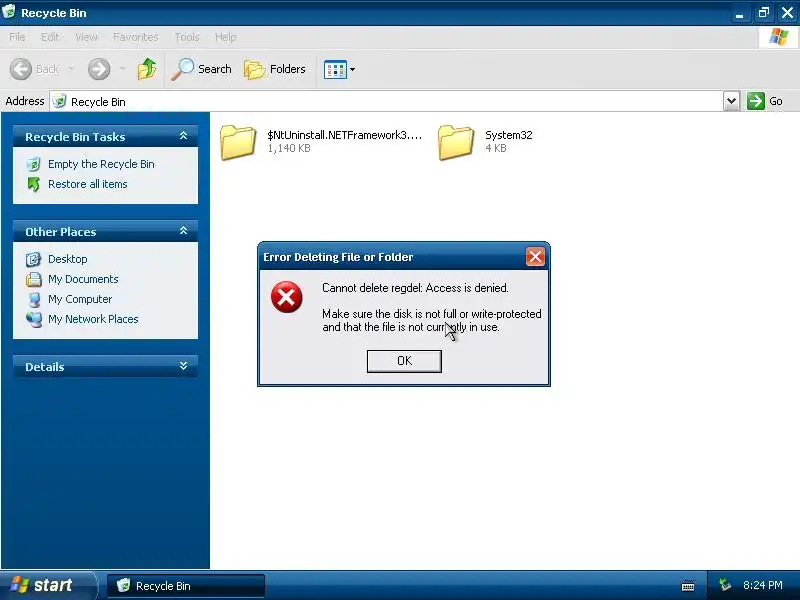Open My Documents from Other Places

click(83, 279)
